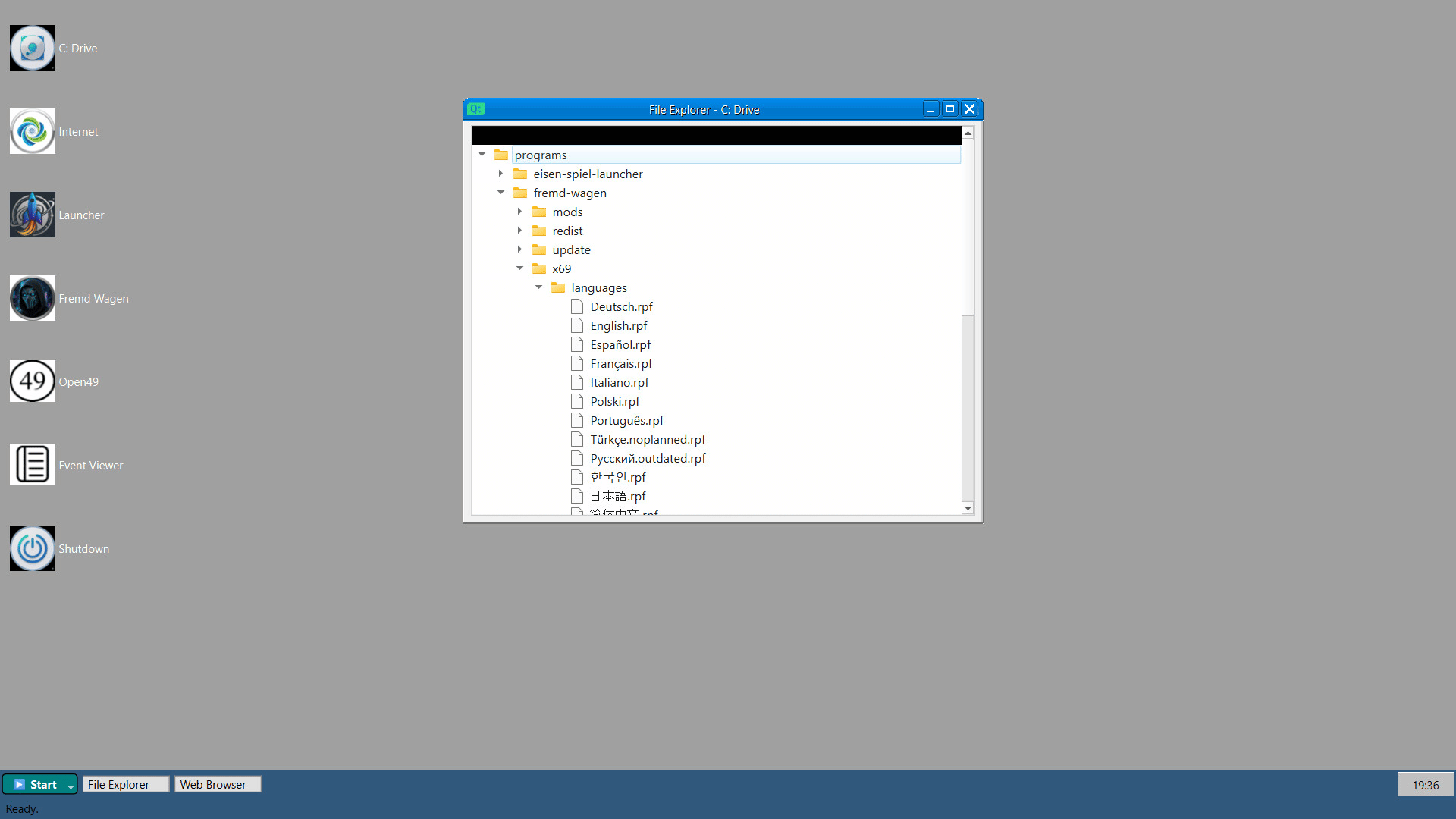The width and height of the screenshot is (1456, 819).
Task: Click the Shutdown power icon
Action: click(x=32, y=548)
